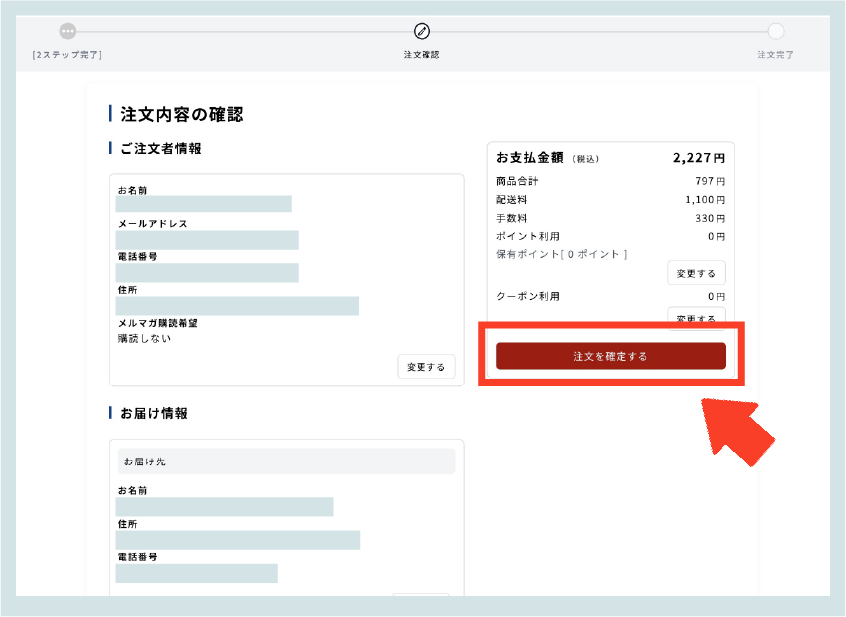Click the お支払金額 label
Screen dimensions: 846x617
click(530, 157)
